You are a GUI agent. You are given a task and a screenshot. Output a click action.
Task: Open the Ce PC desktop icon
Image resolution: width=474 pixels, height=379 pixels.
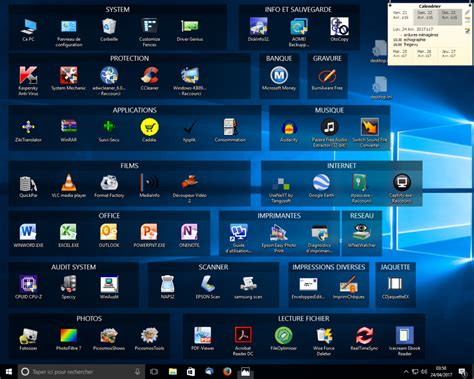[x=28, y=27]
